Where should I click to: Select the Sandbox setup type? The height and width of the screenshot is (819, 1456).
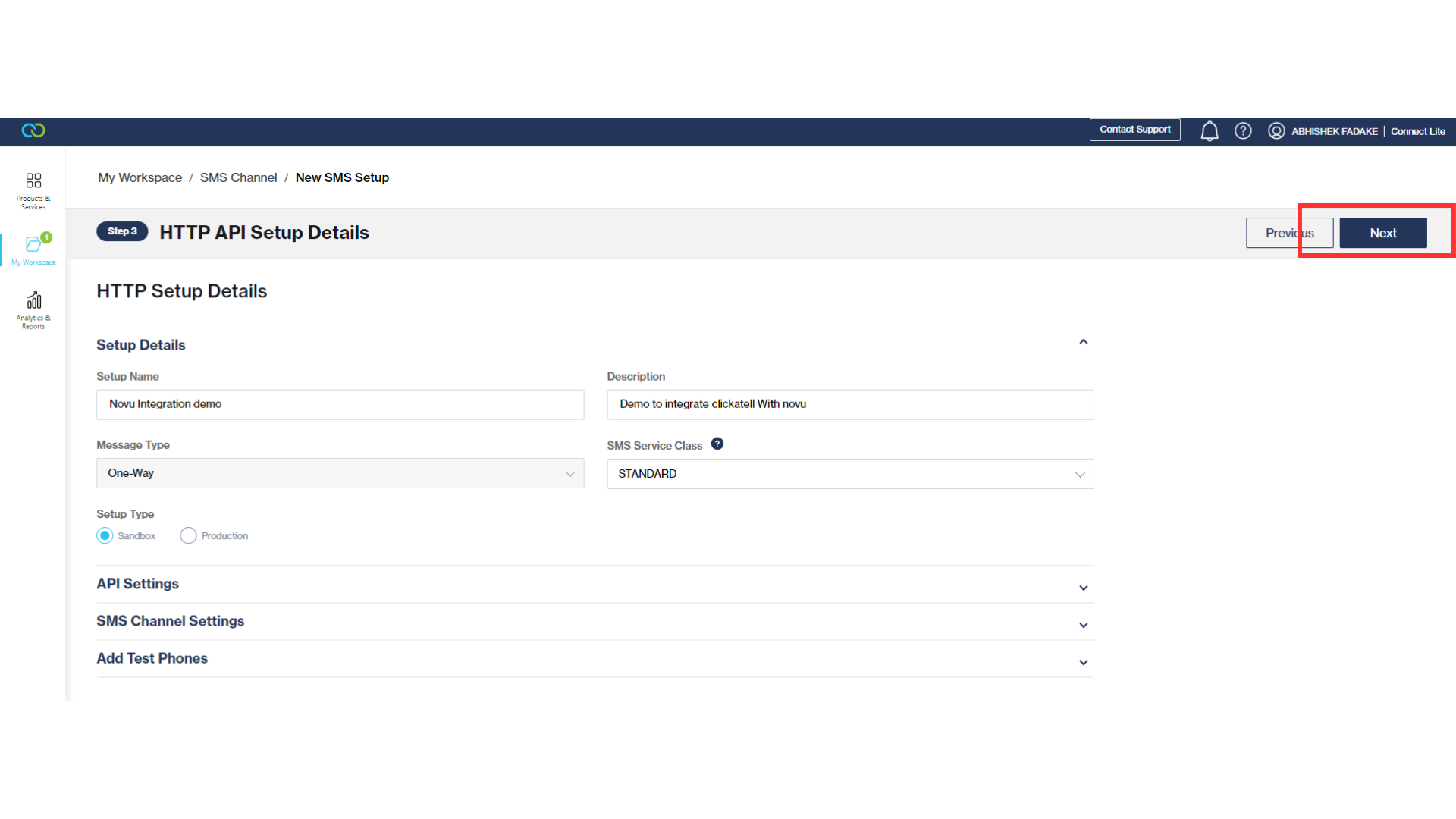tap(105, 535)
